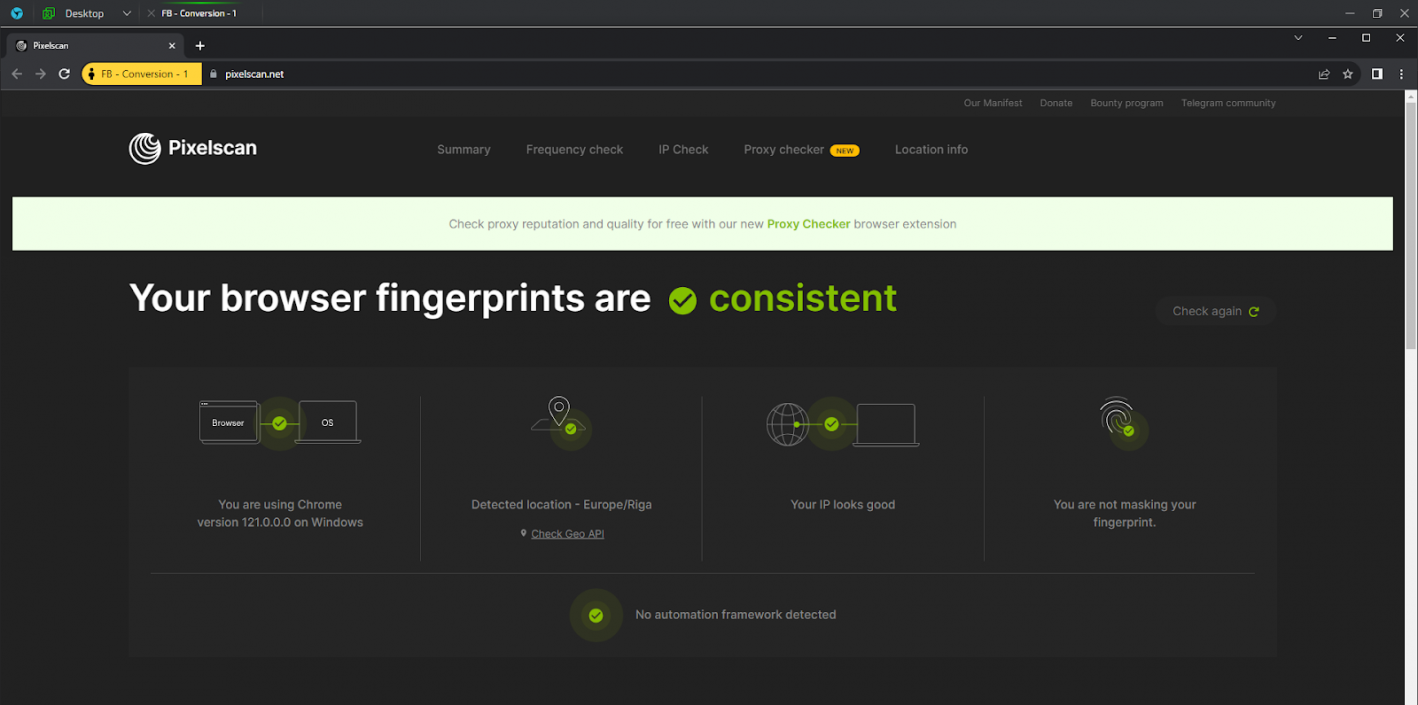The image size is (1418, 705).
Task: Go to the Summary section
Action: [464, 150]
